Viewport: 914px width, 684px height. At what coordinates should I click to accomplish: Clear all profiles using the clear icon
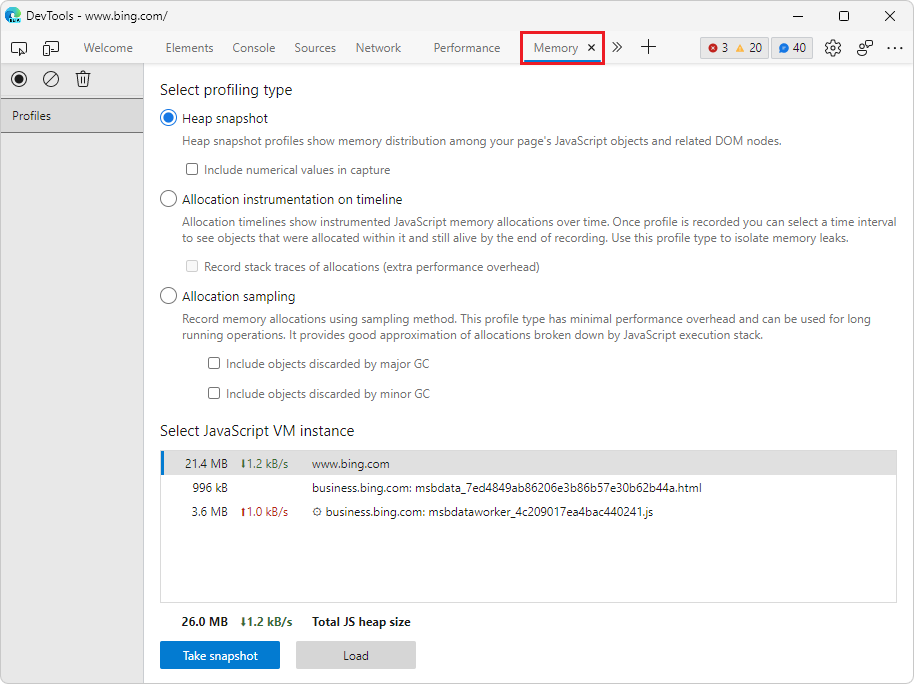[51, 78]
